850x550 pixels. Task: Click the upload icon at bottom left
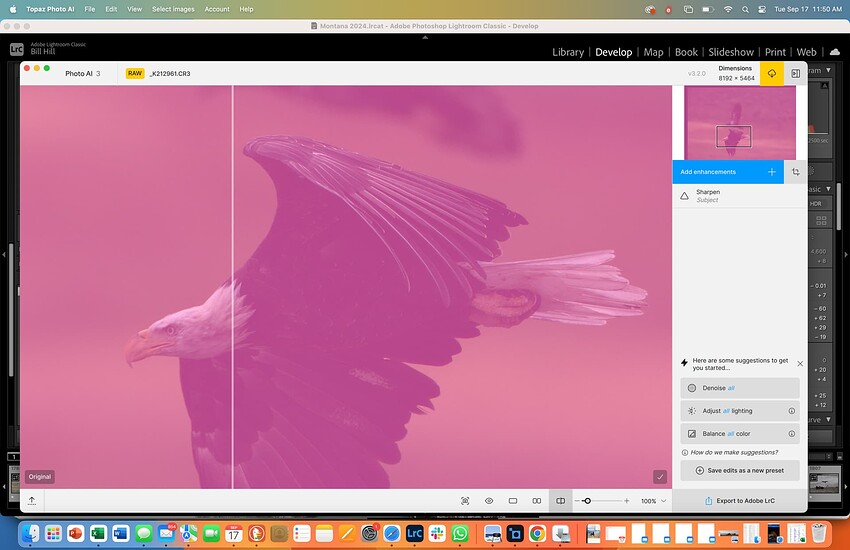click(x=32, y=500)
